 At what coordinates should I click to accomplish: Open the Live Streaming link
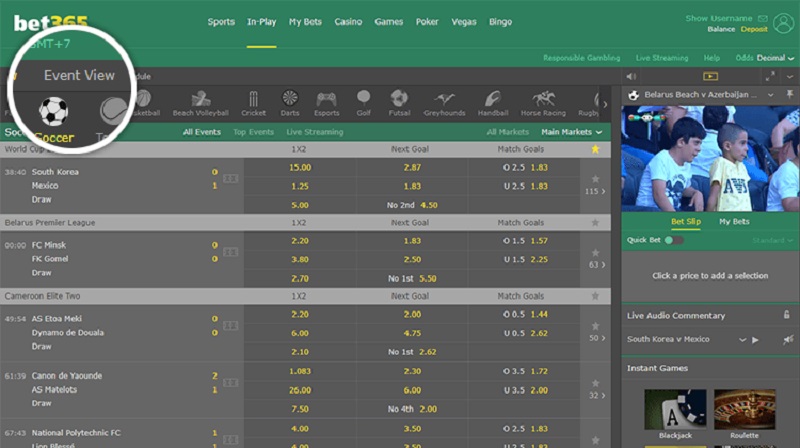[x=662, y=58]
